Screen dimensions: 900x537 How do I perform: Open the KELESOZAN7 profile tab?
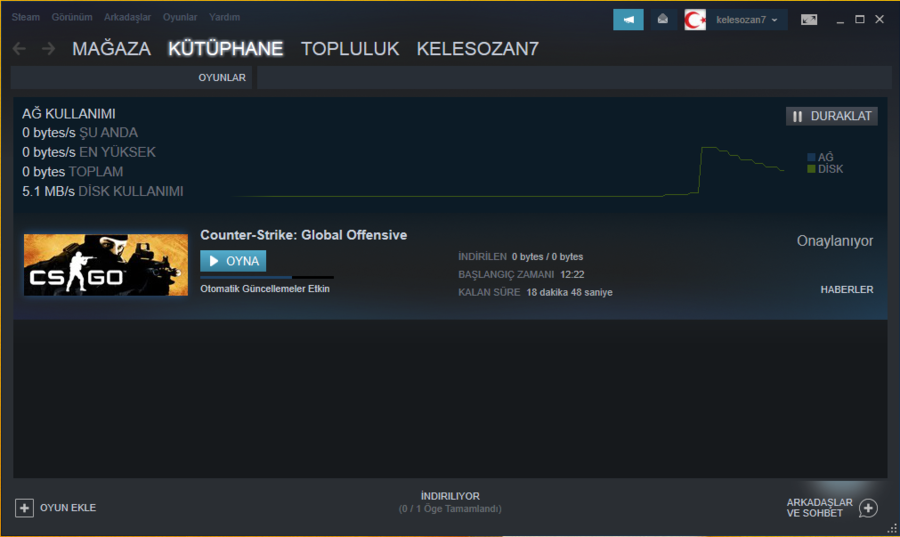478,49
